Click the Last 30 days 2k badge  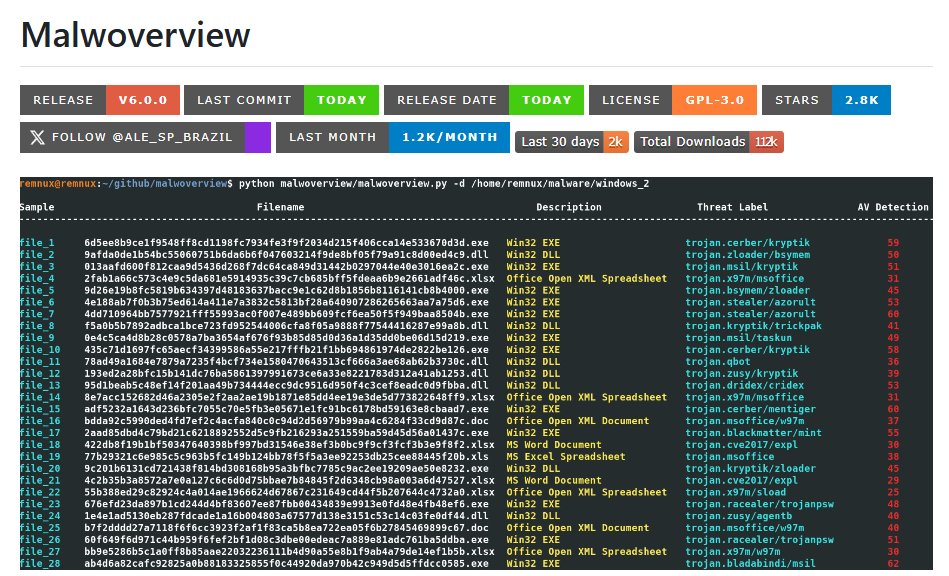pos(572,142)
